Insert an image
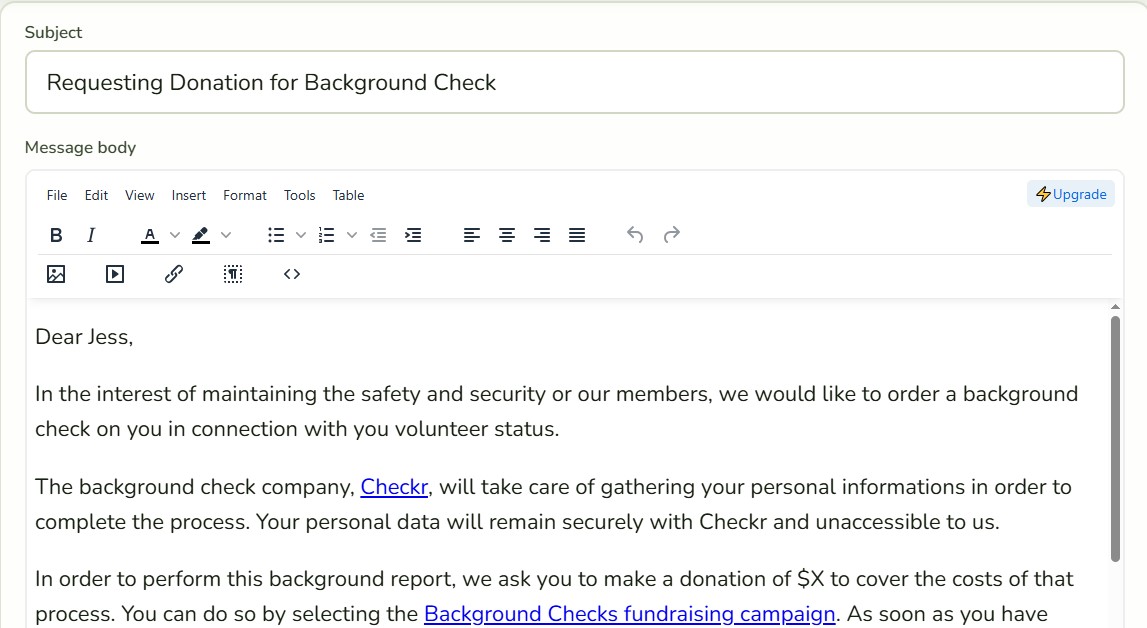The width and height of the screenshot is (1147, 628). pyautogui.click(x=56, y=274)
